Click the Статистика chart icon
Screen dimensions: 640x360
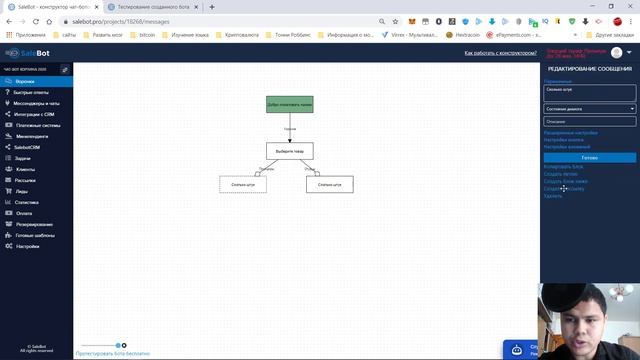8,202
